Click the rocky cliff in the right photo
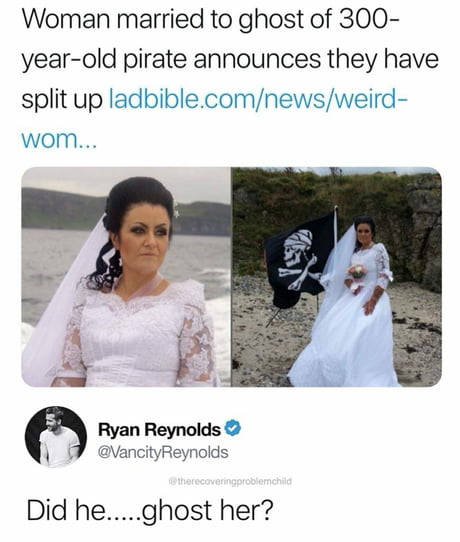The height and width of the screenshot is (542, 460). 424,235
